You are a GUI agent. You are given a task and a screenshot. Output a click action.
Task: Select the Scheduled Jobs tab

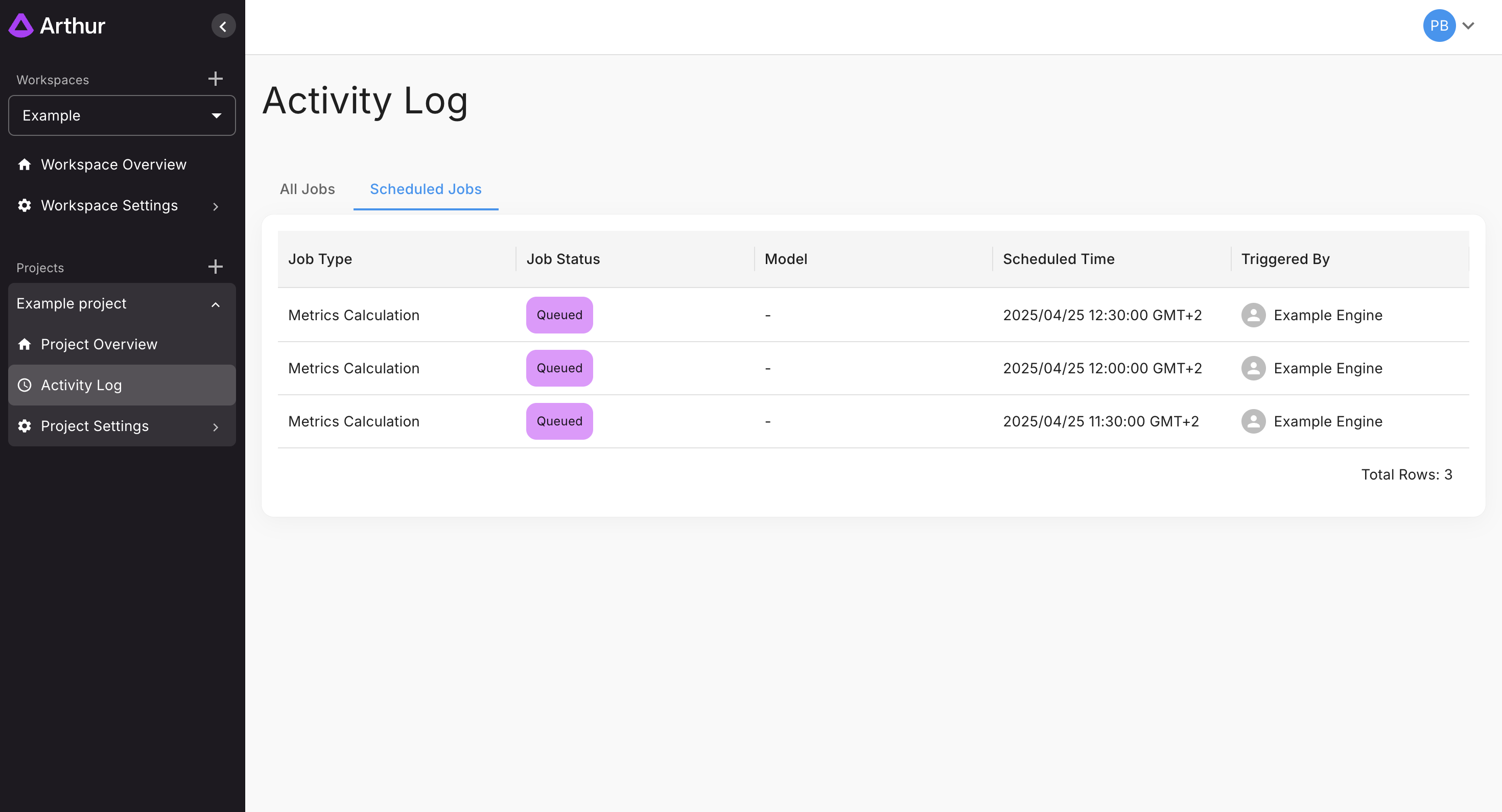425,189
